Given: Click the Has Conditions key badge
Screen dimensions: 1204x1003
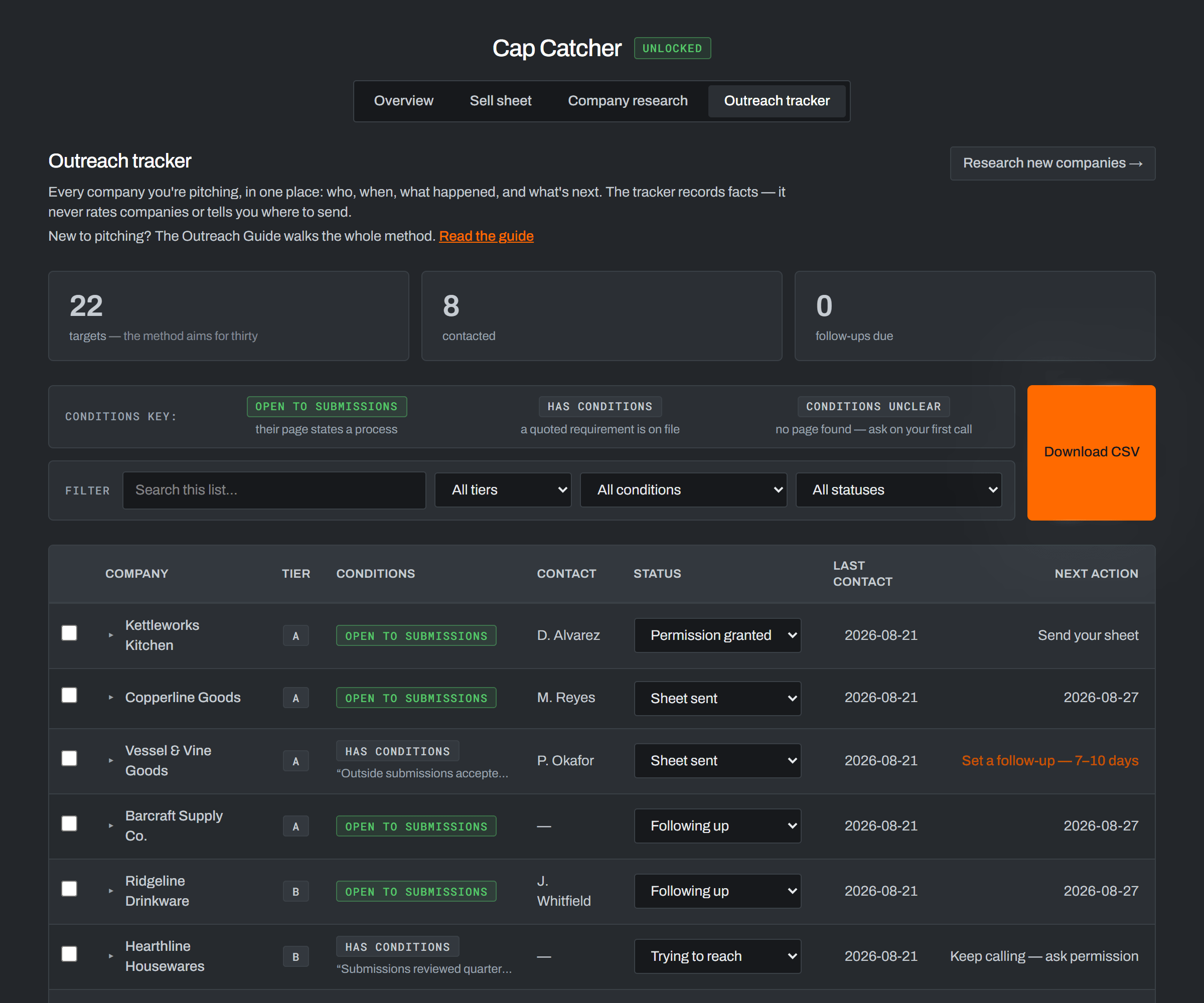Looking at the screenshot, I should point(600,406).
